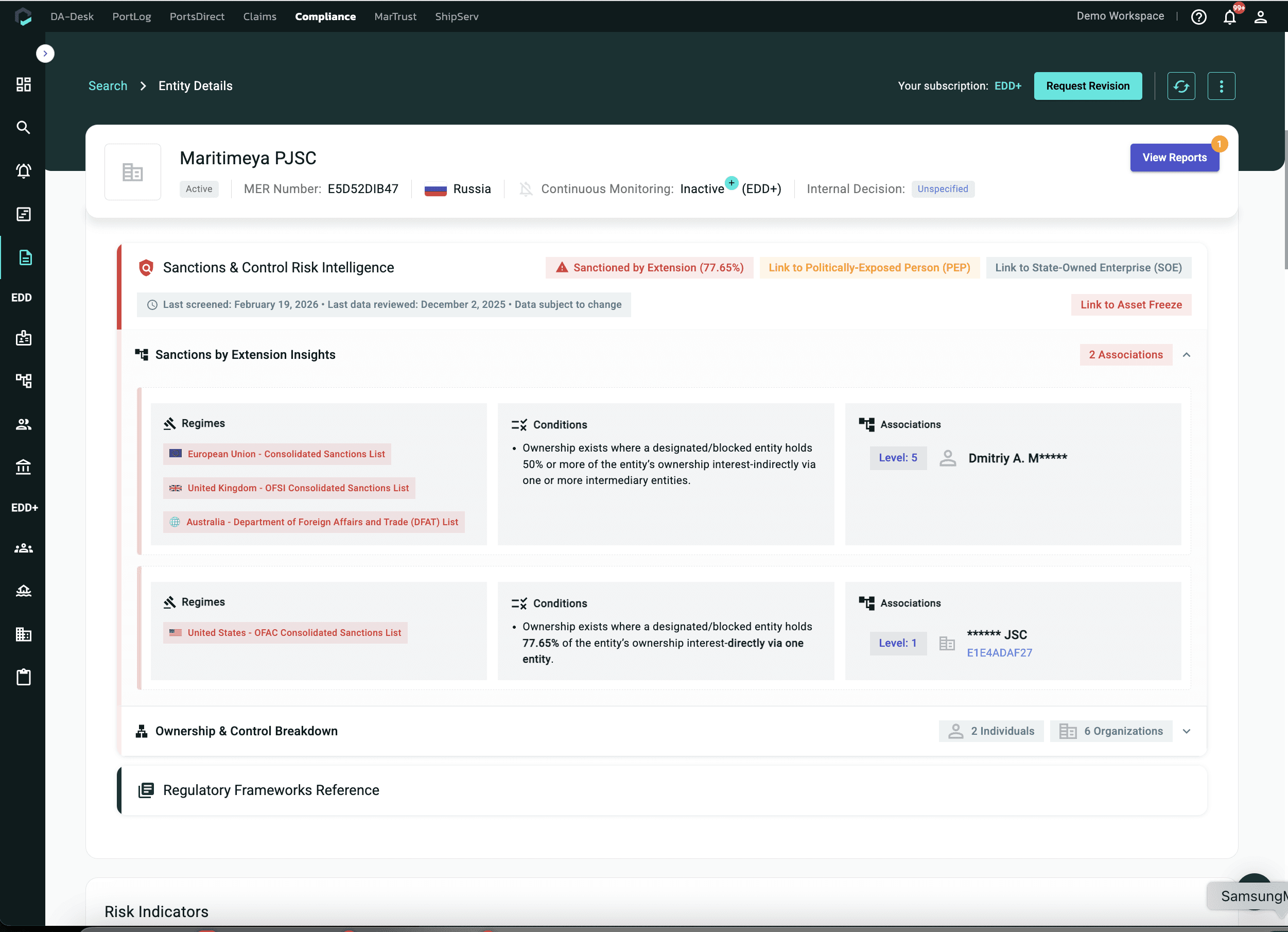Viewport: 1288px width, 932px height.
Task: Open the dashboard grid icon in sidebar
Action: tap(23, 84)
